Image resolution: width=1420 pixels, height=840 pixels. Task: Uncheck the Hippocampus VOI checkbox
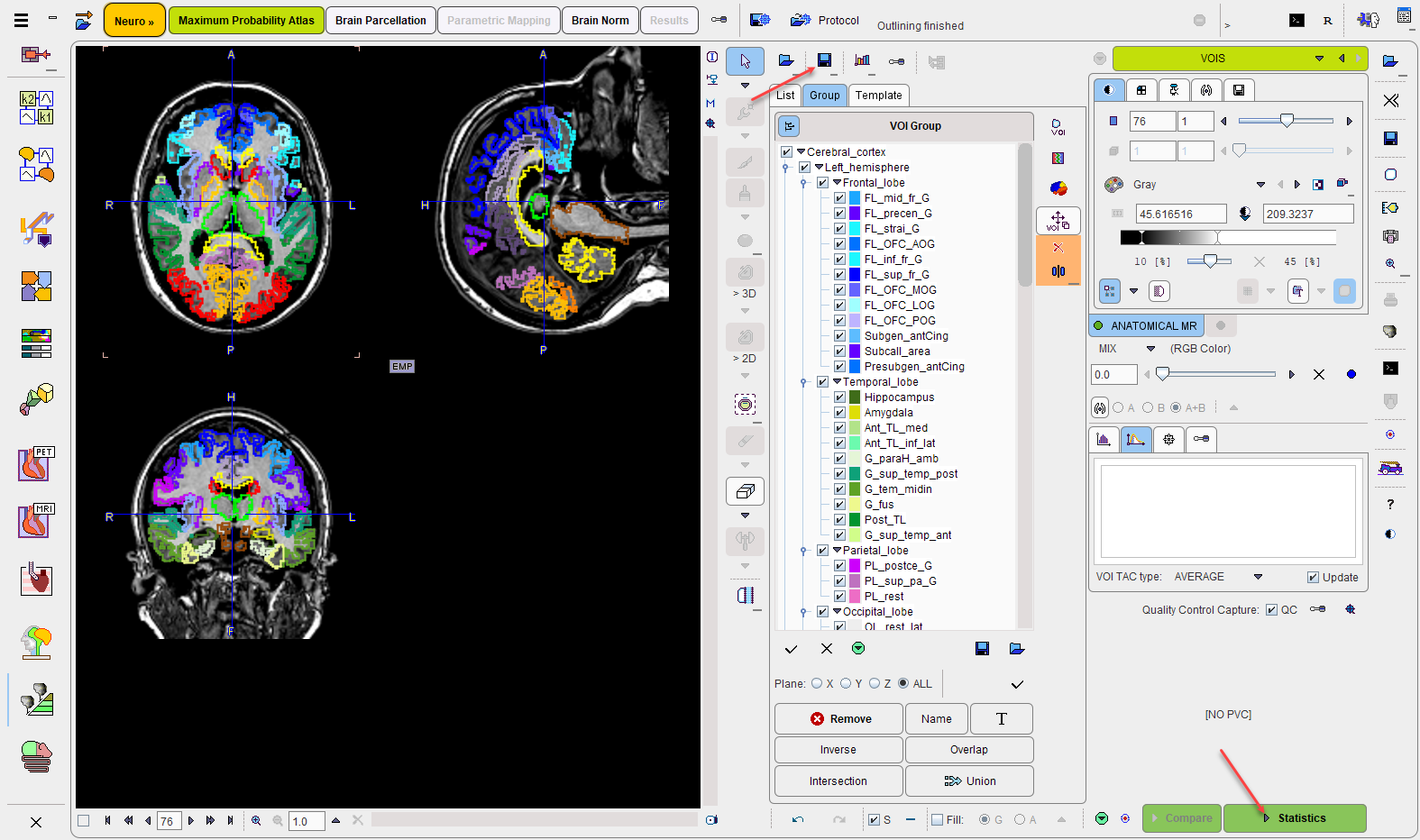pyautogui.click(x=839, y=397)
